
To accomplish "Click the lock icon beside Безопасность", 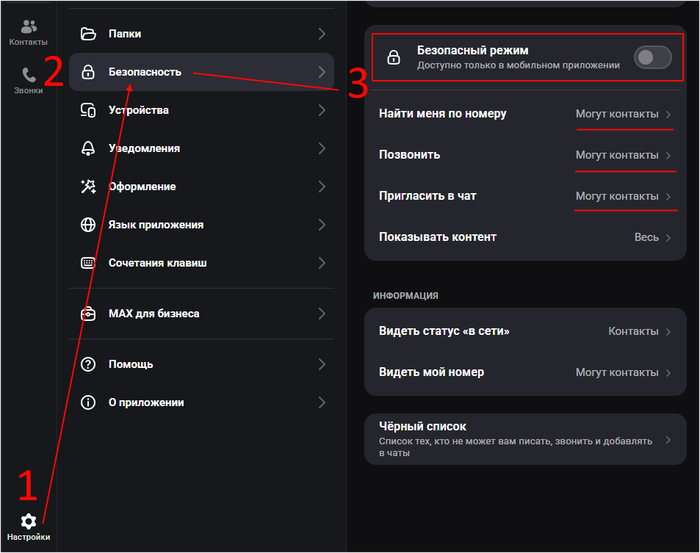I will [x=88, y=72].
